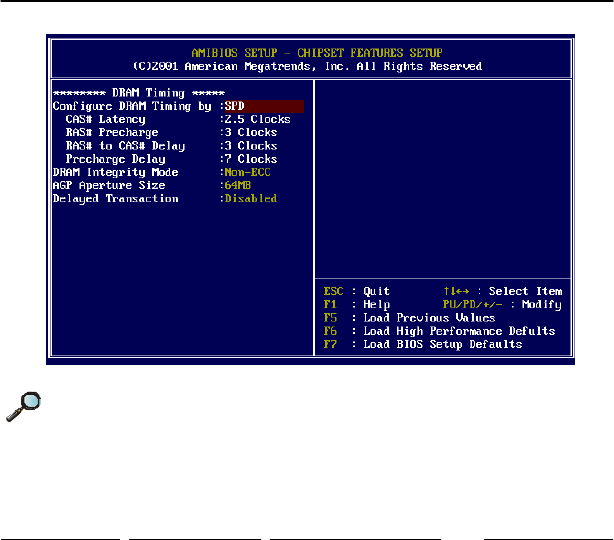Select the Delayed Transaction label
The width and height of the screenshot is (614, 540).
point(116,199)
